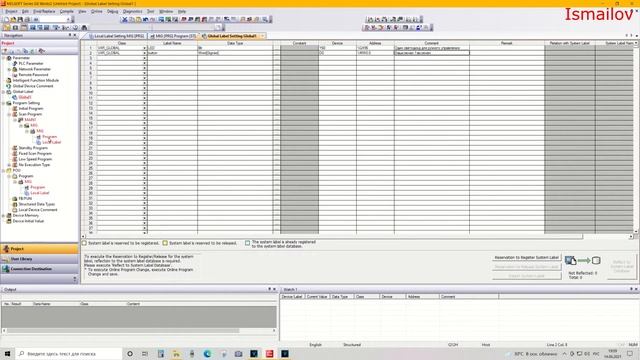The height and width of the screenshot is (360, 640).
Task: Open Class dropdown in row 1
Action: click(x=144, y=48)
